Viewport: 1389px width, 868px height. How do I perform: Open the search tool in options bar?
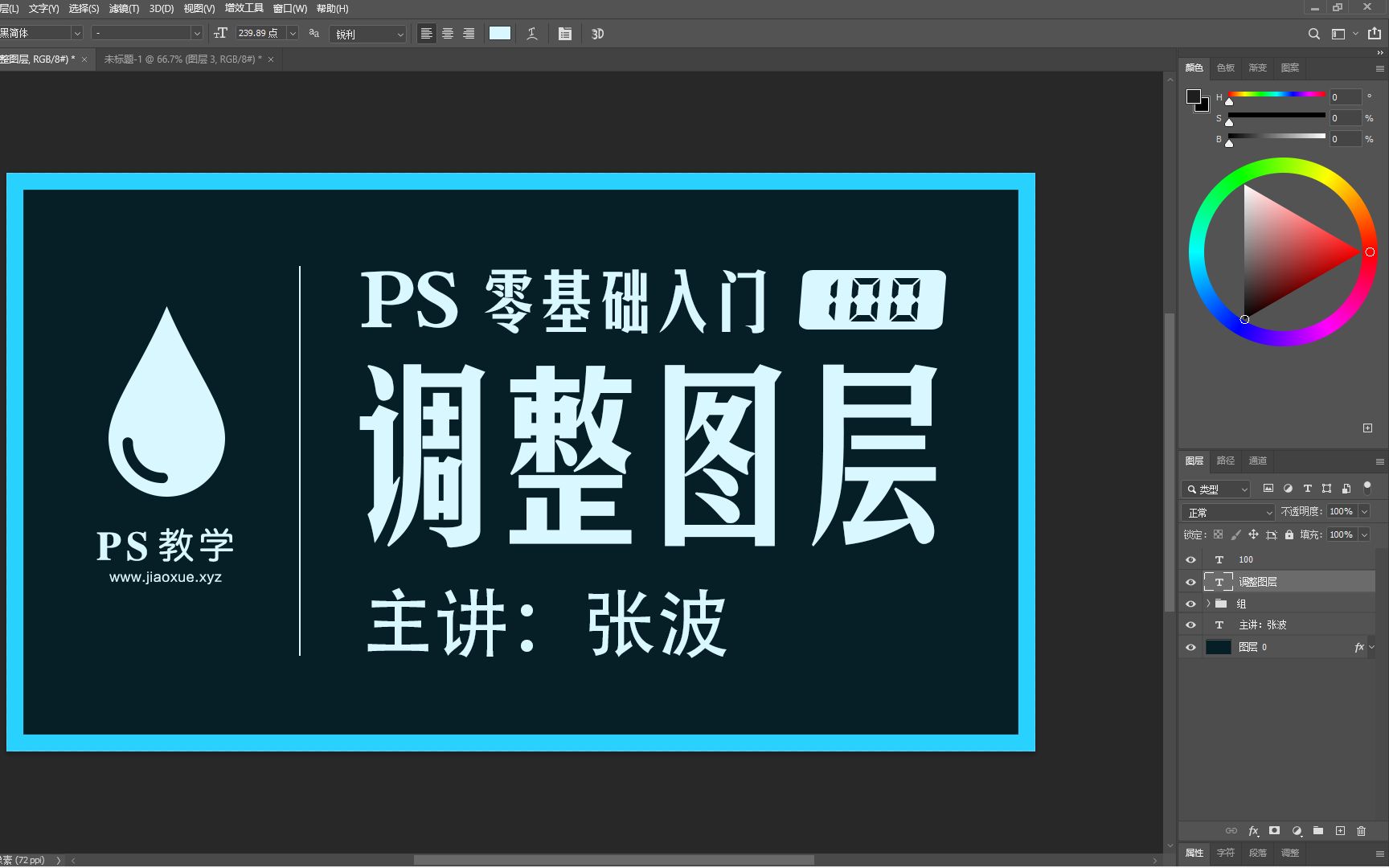[x=1313, y=34]
